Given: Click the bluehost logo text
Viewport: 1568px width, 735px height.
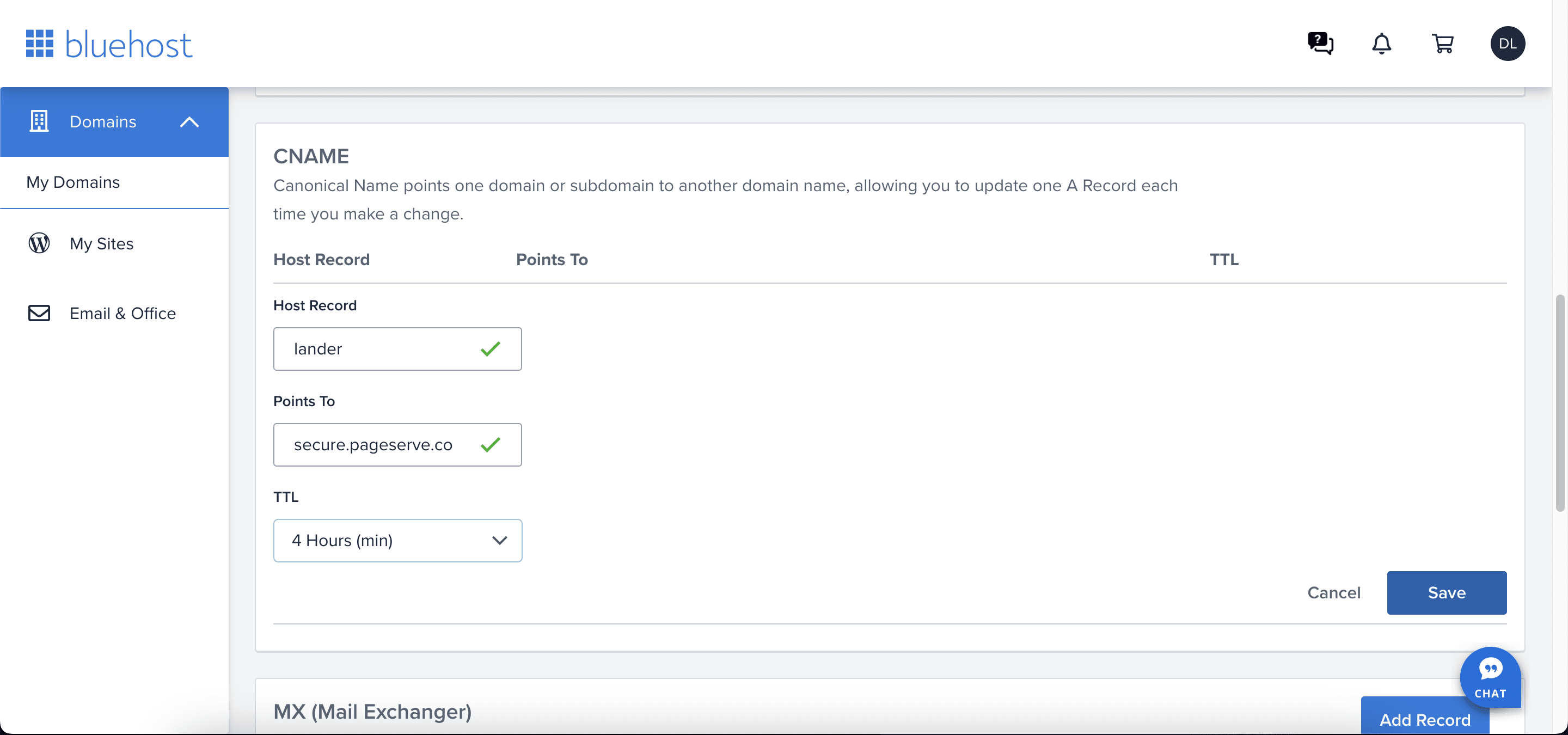Looking at the screenshot, I should [128, 45].
